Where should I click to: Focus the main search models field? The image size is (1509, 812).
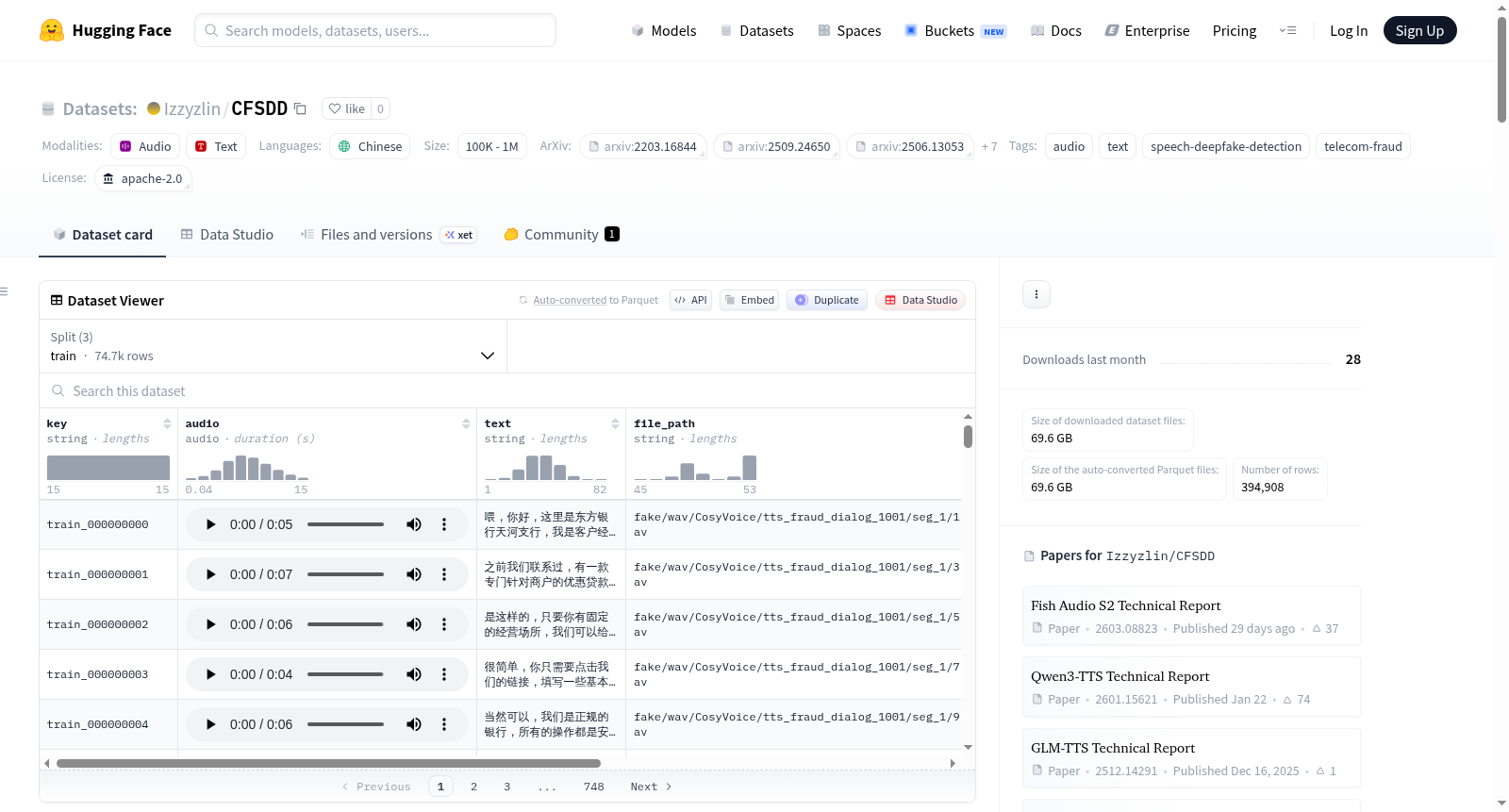tap(375, 30)
